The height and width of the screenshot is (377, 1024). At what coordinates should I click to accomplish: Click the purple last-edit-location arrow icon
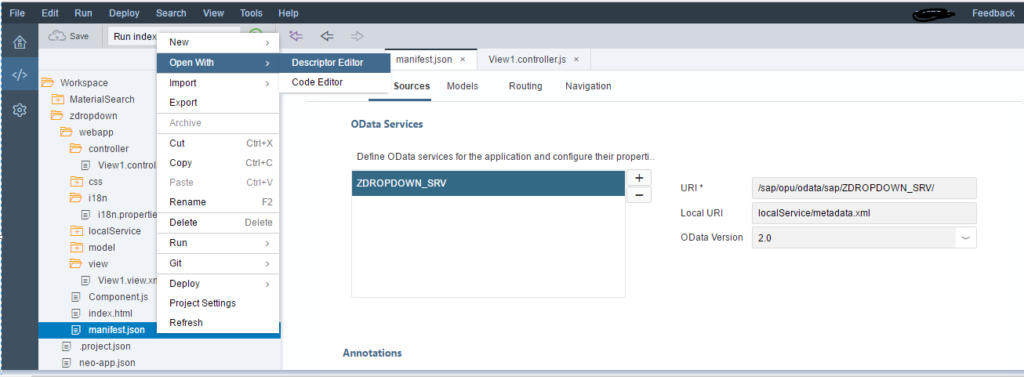pos(296,36)
